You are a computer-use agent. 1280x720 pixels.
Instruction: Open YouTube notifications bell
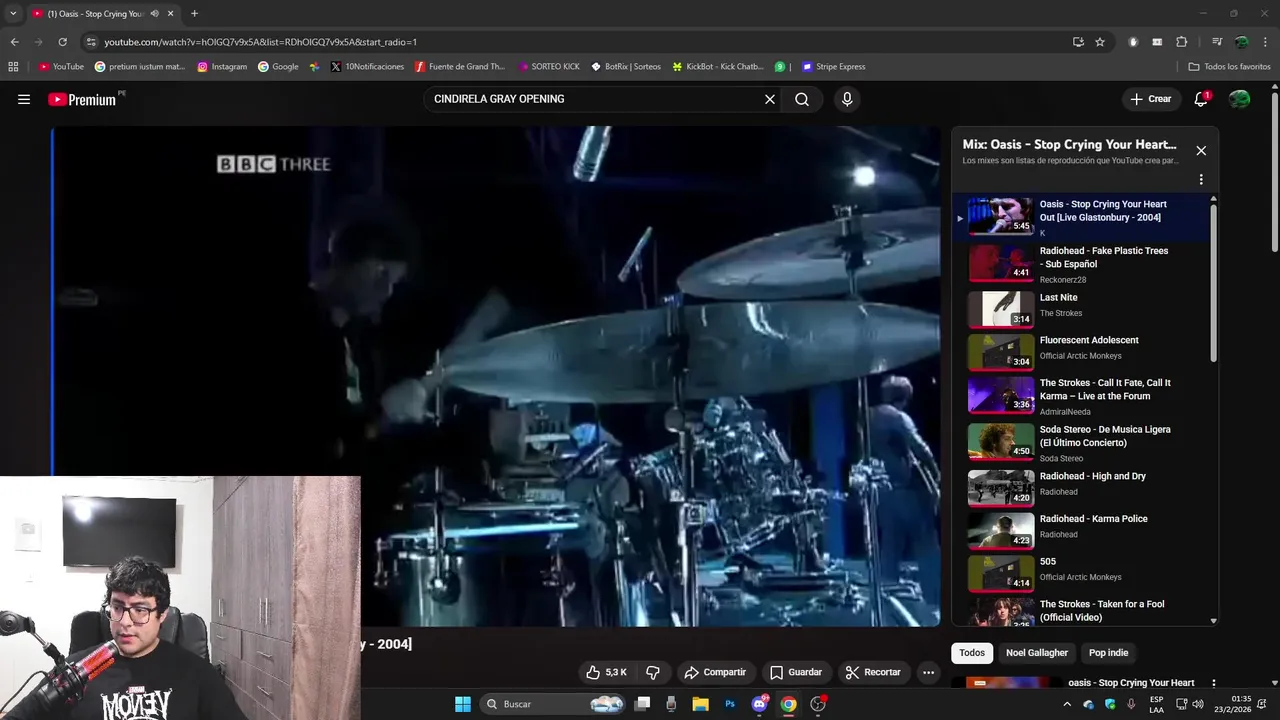1201,99
